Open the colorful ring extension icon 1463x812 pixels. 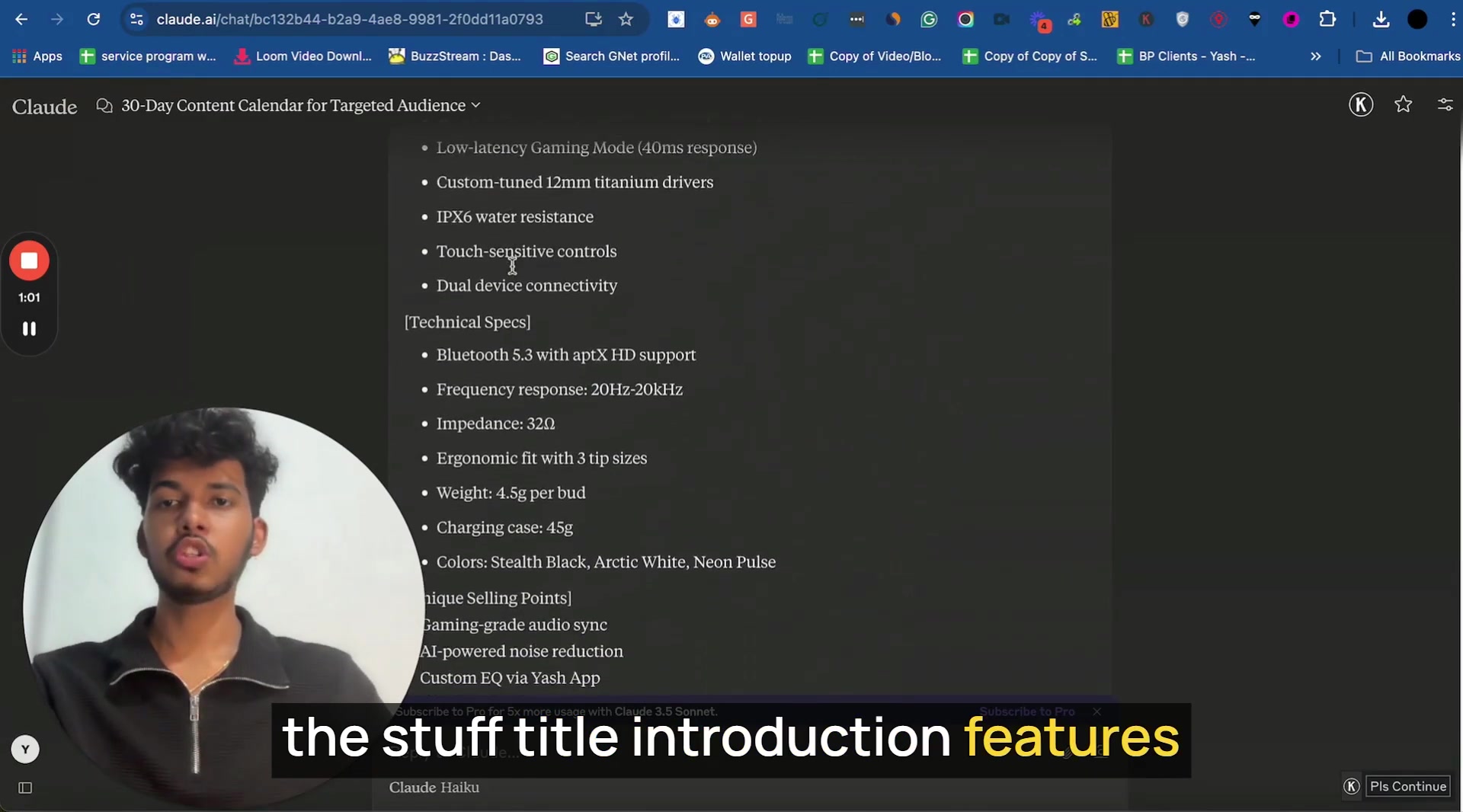pyautogui.click(x=965, y=19)
